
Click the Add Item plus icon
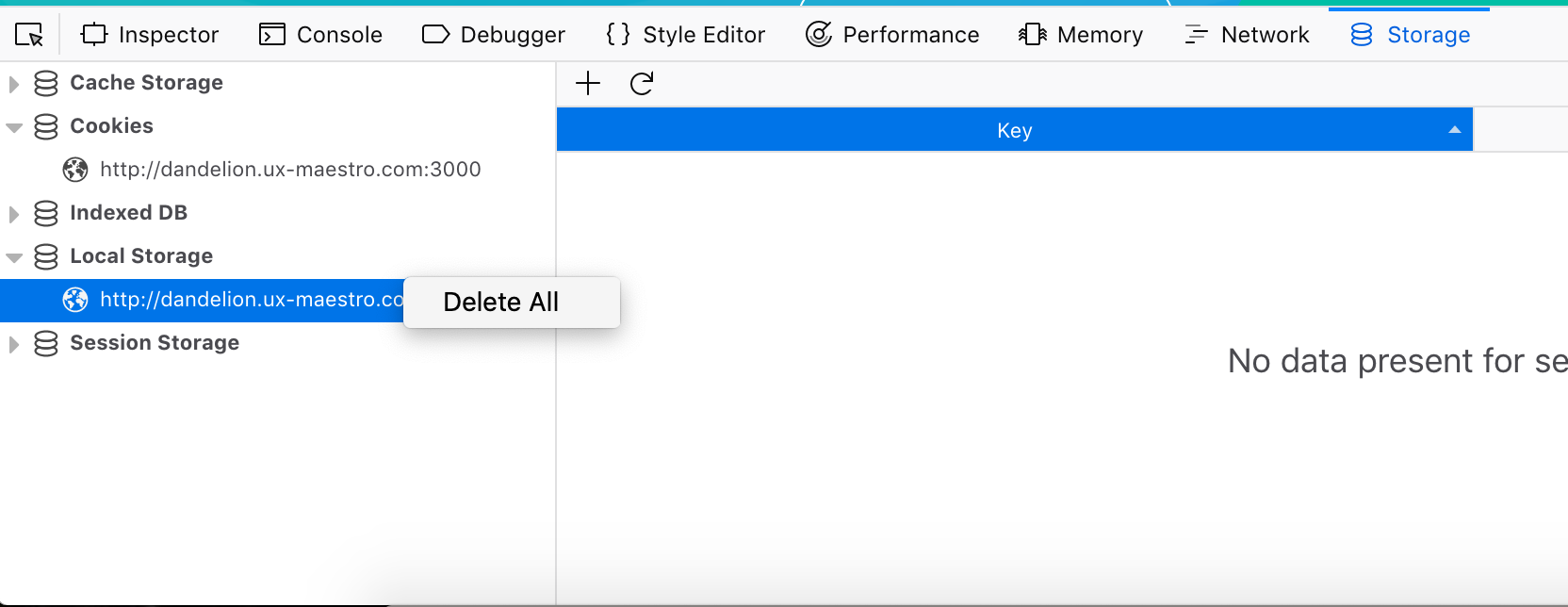coord(587,83)
